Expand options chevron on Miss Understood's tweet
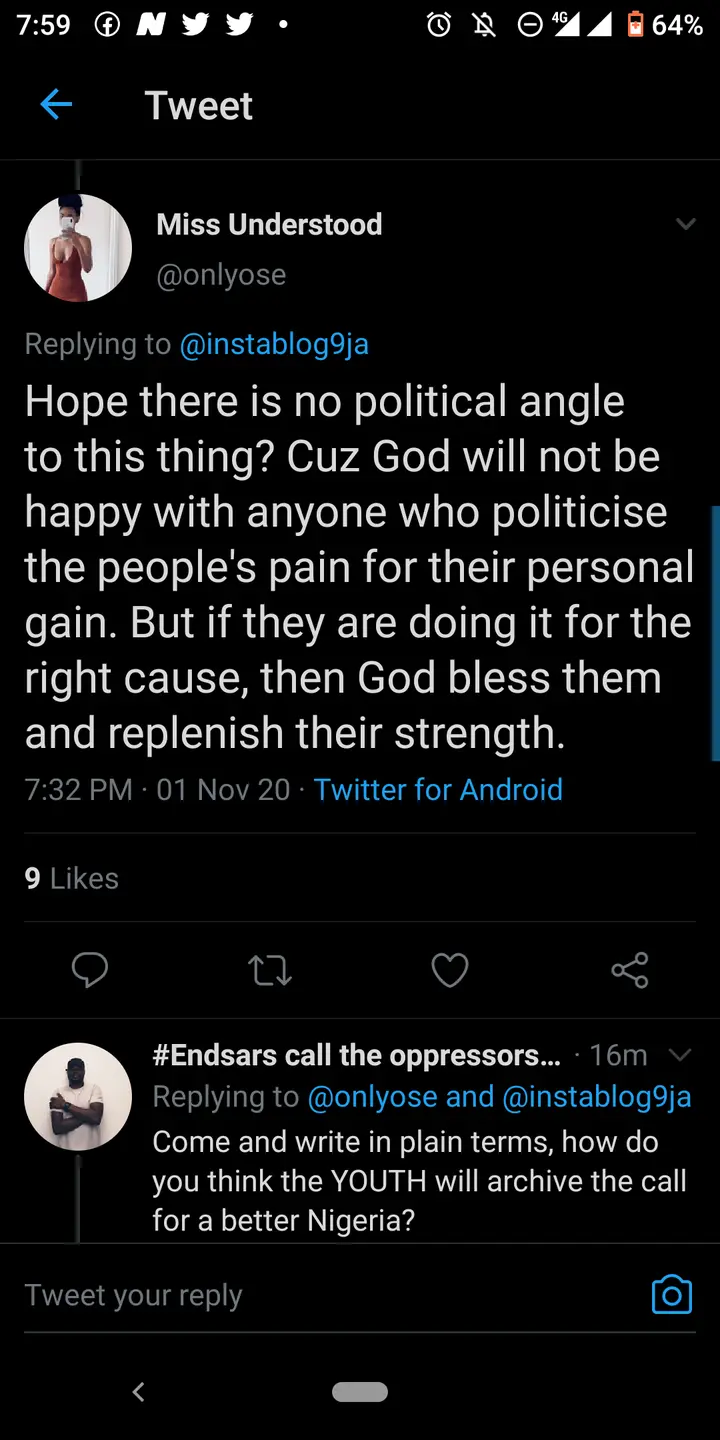 tap(685, 224)
